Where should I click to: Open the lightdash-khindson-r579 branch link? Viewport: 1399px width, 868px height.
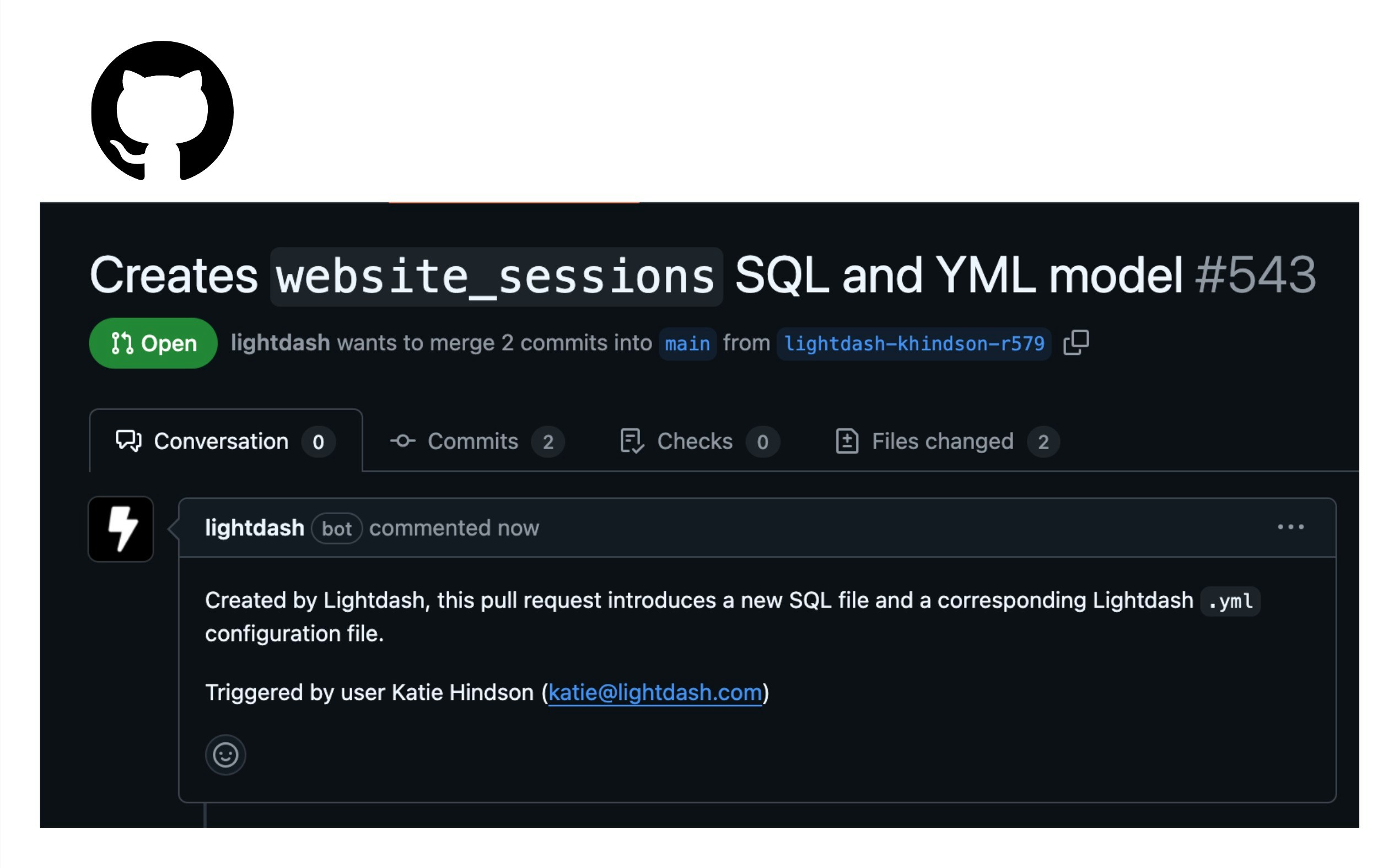914,343
